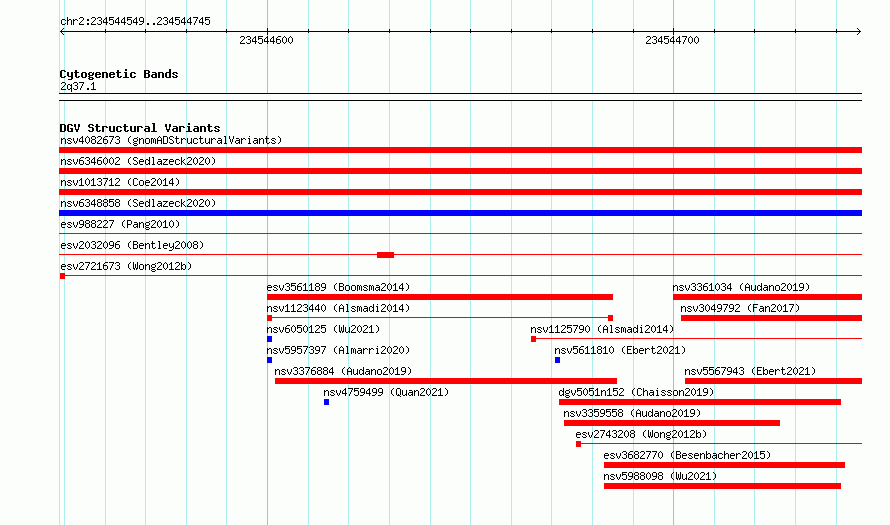Click the nsv6050125 (Wu2021) label

[324, 329]
